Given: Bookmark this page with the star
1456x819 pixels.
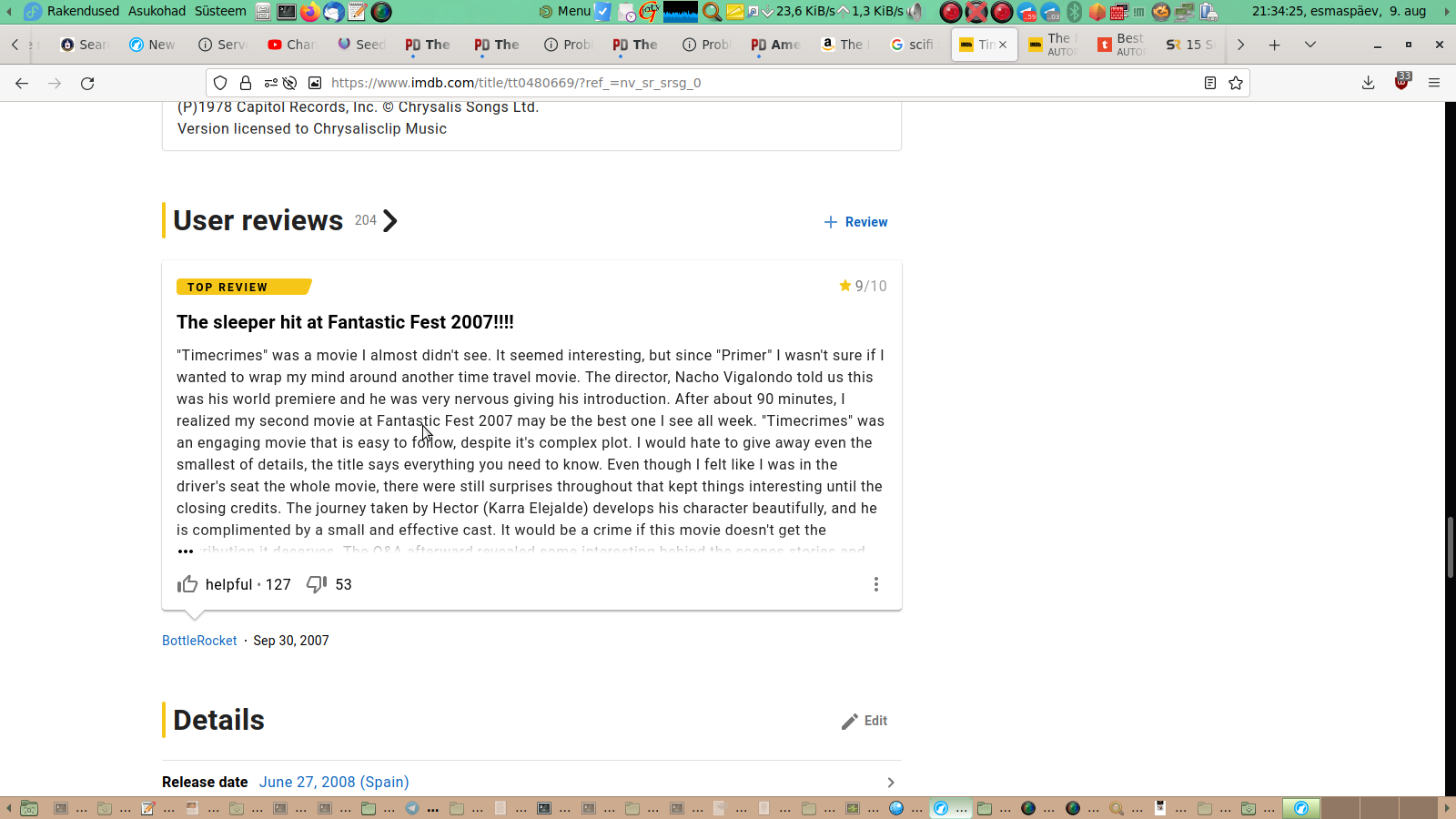Looking at the screenshot, I should tap(1236, 83).
